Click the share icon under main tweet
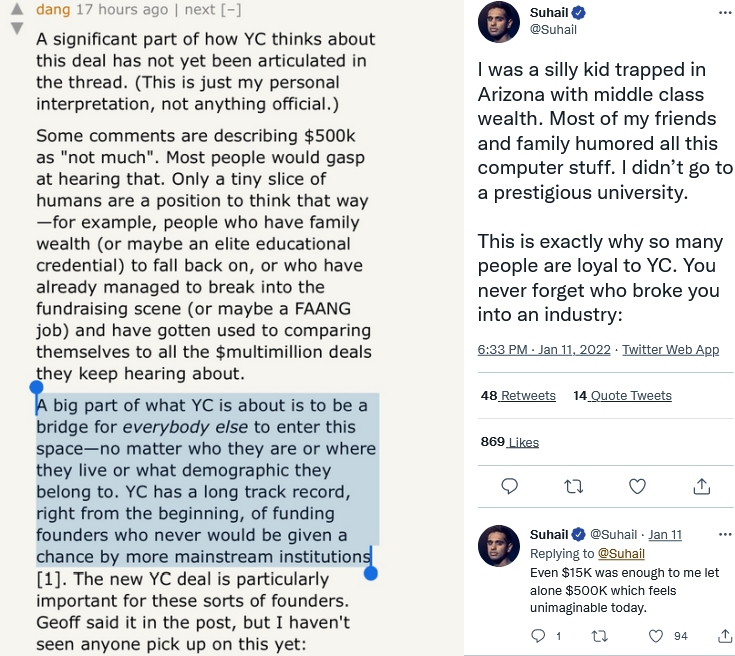735x656 pixels. pyautogui.click(x=702, y=486)
